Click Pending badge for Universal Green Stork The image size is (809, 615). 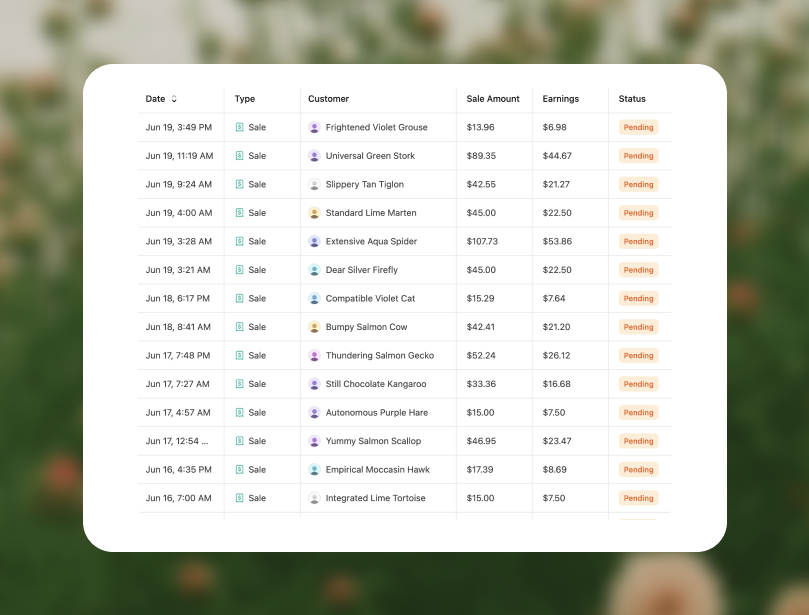[x=638, y=156]
